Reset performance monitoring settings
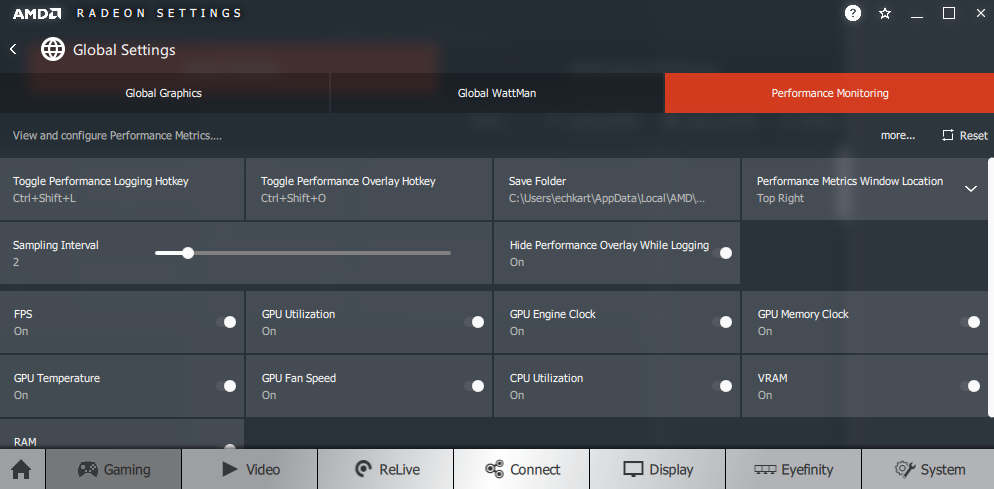The width and height of the screenshot is (994, 489). (964, 135)
